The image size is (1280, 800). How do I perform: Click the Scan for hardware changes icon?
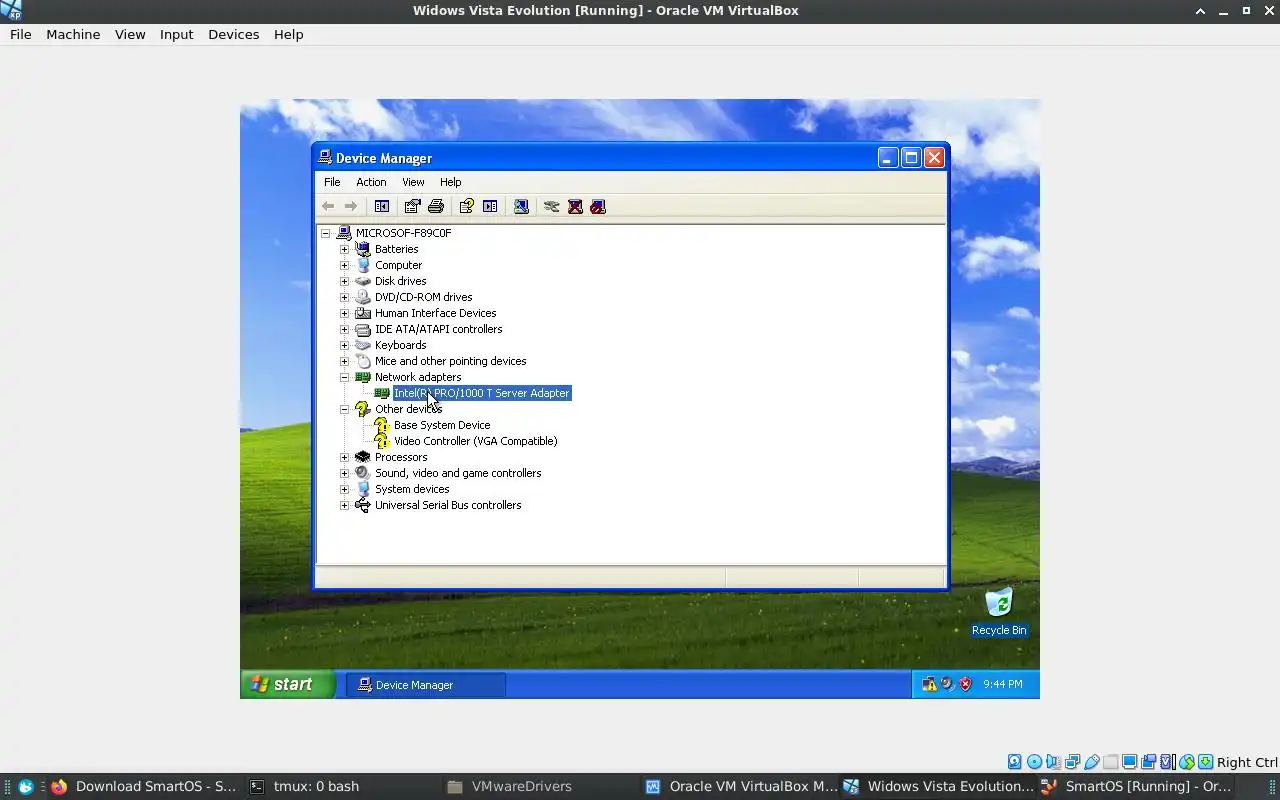coord(521,206)
